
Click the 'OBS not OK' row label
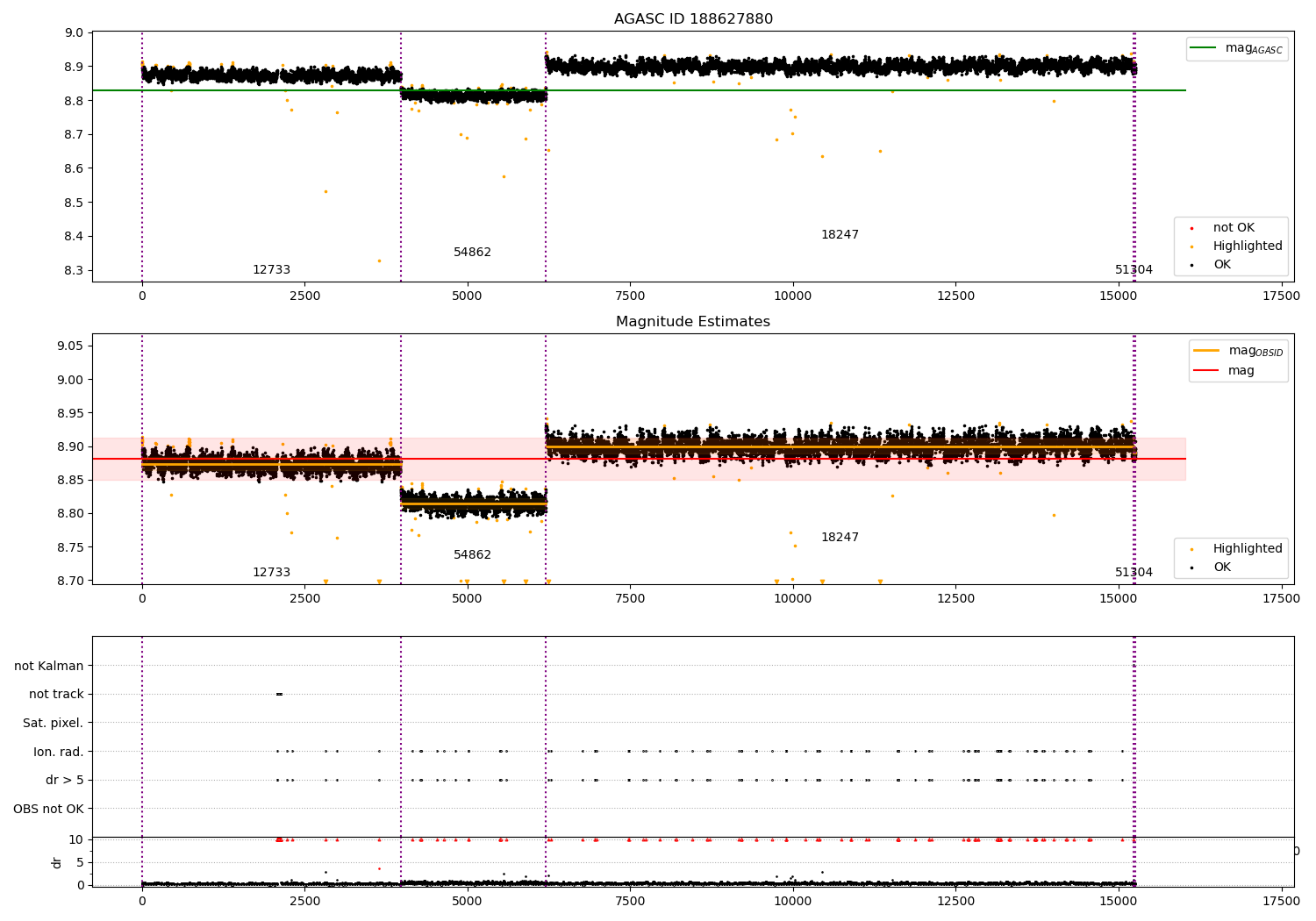pos(49,809)
